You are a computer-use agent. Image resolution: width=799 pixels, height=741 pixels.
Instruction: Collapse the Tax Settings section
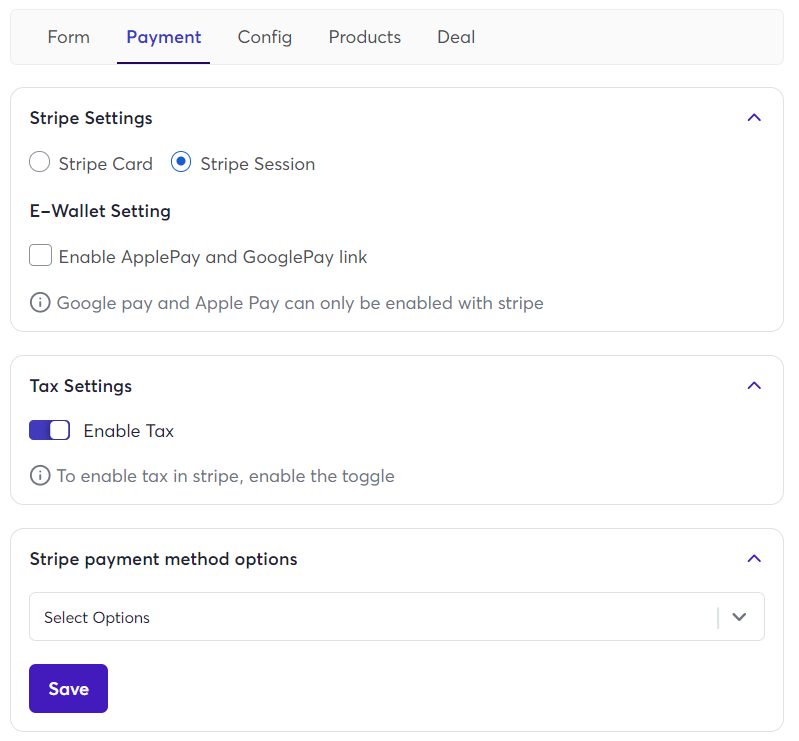(754, 386)
